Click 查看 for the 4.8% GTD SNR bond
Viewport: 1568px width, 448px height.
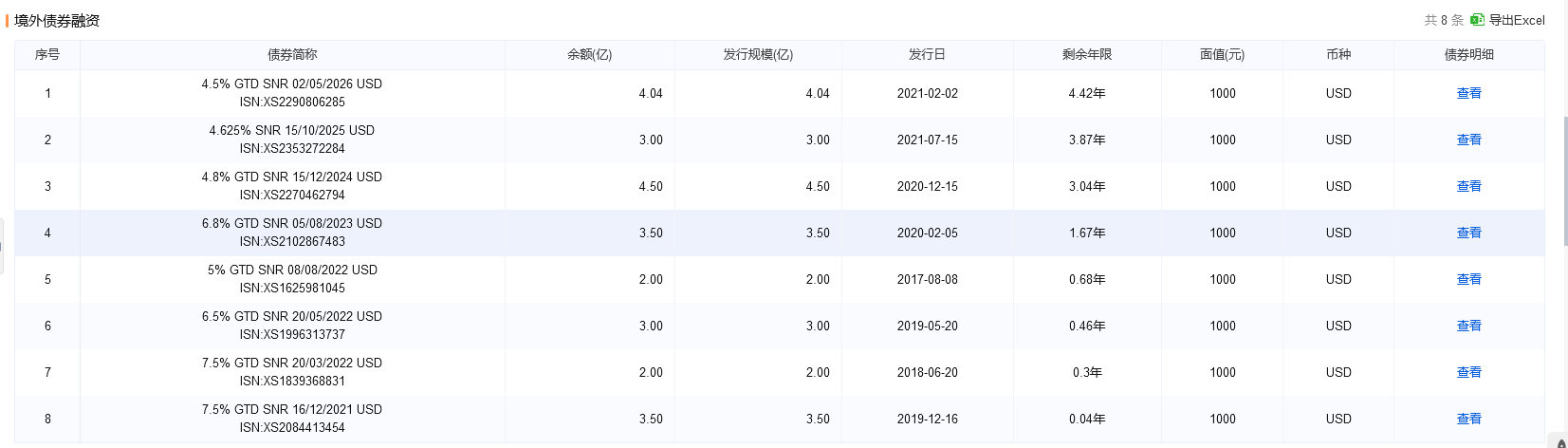[x=1468, y=186]
